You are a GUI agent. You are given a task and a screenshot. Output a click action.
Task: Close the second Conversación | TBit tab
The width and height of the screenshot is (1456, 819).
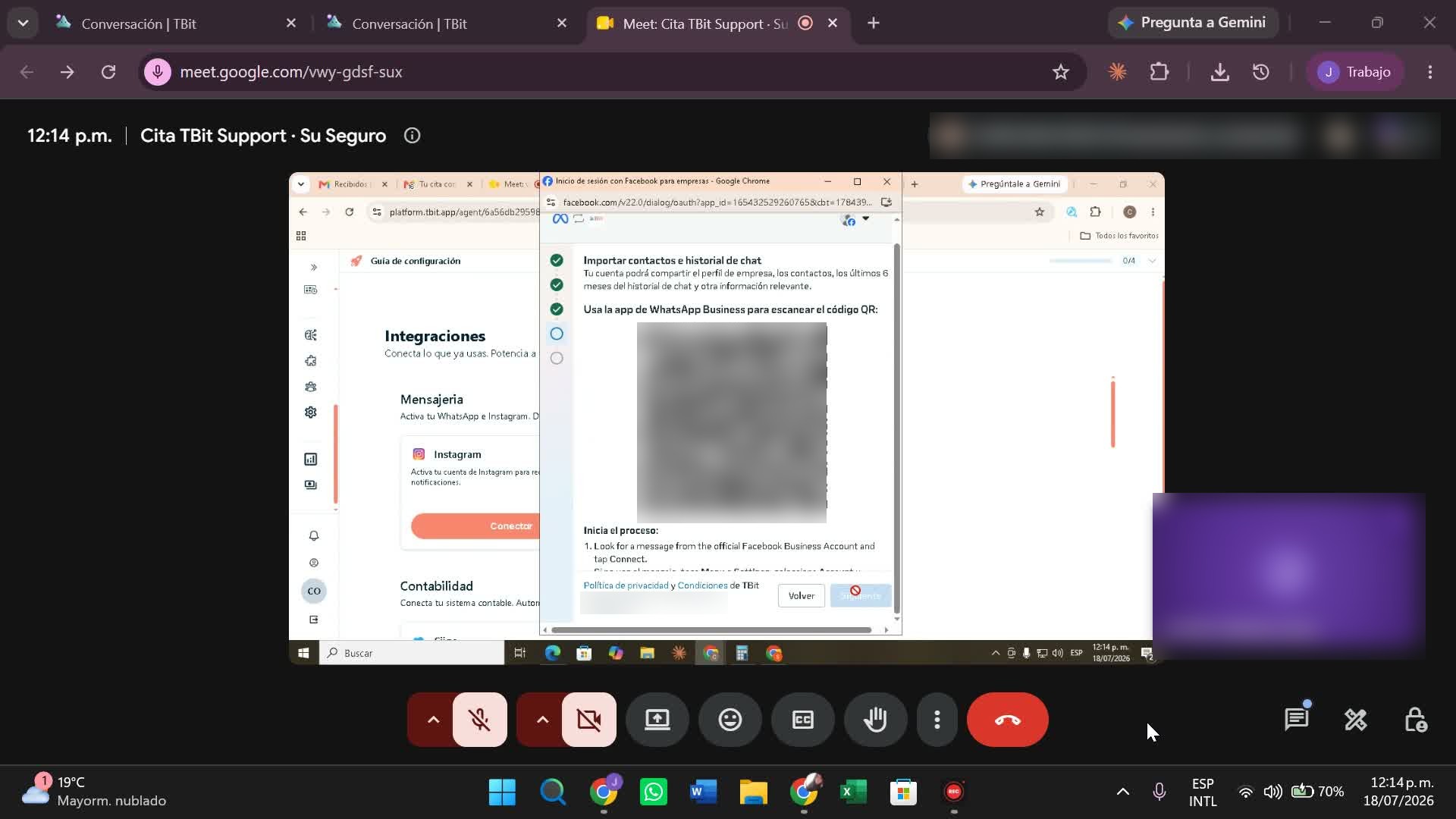(x=562, y=24)
